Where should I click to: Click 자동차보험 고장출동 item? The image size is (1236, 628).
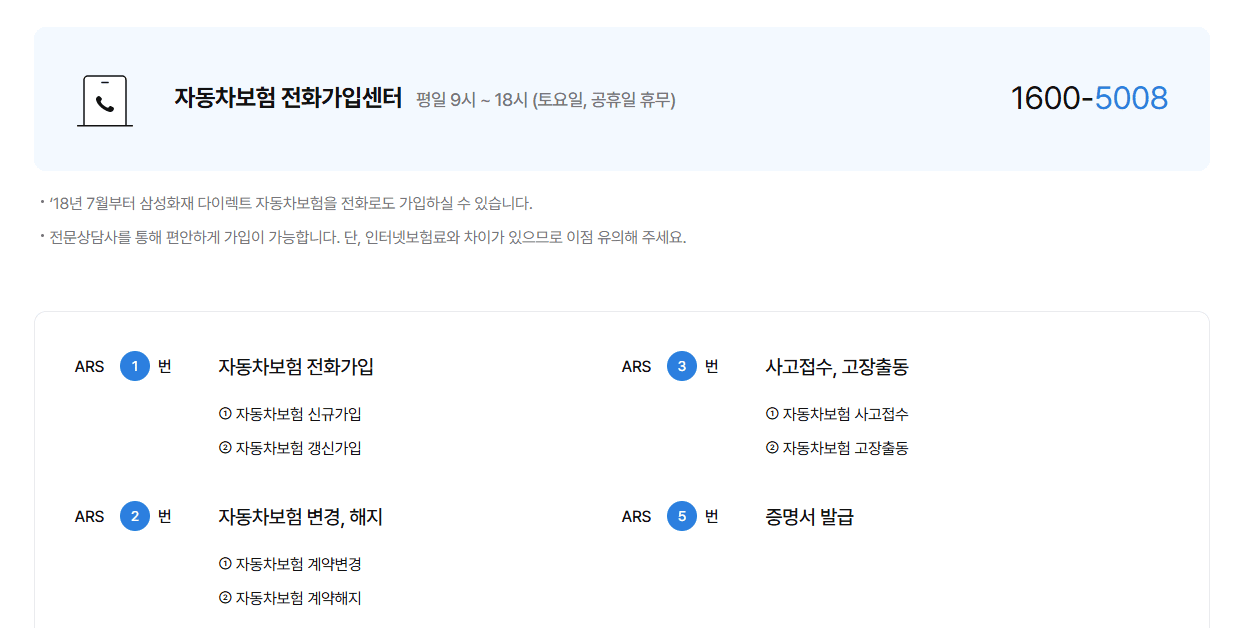click(x=837, y=448)
